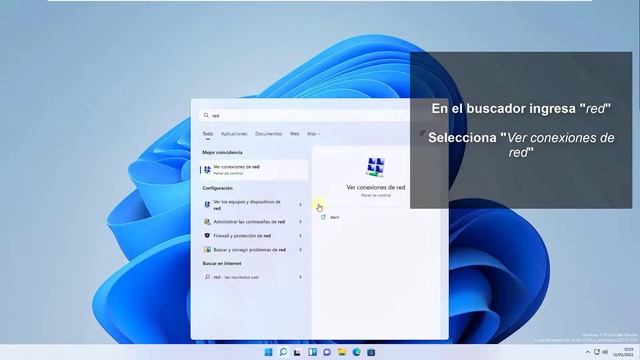
Task: Expand 'Firewall y protección de red' arrow
Action: click(x=300, y=236)
